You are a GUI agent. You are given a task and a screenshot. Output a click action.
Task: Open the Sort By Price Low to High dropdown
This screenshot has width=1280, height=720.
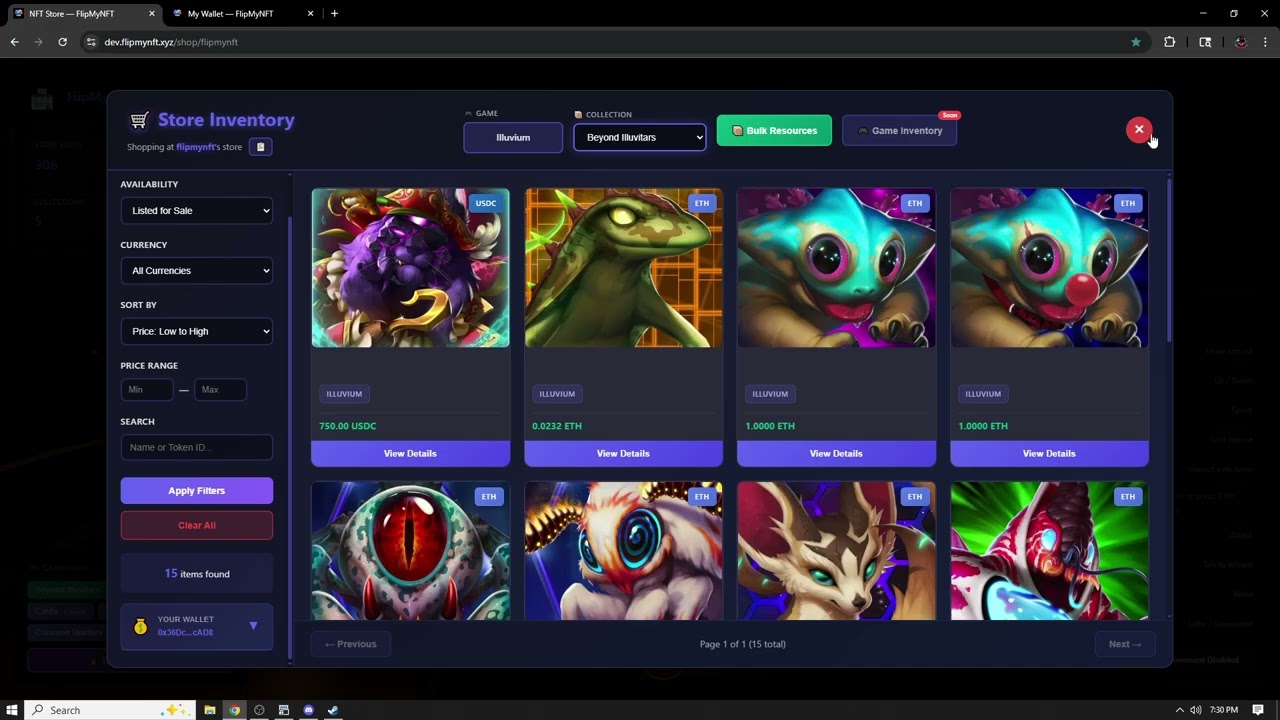(197, 331)
